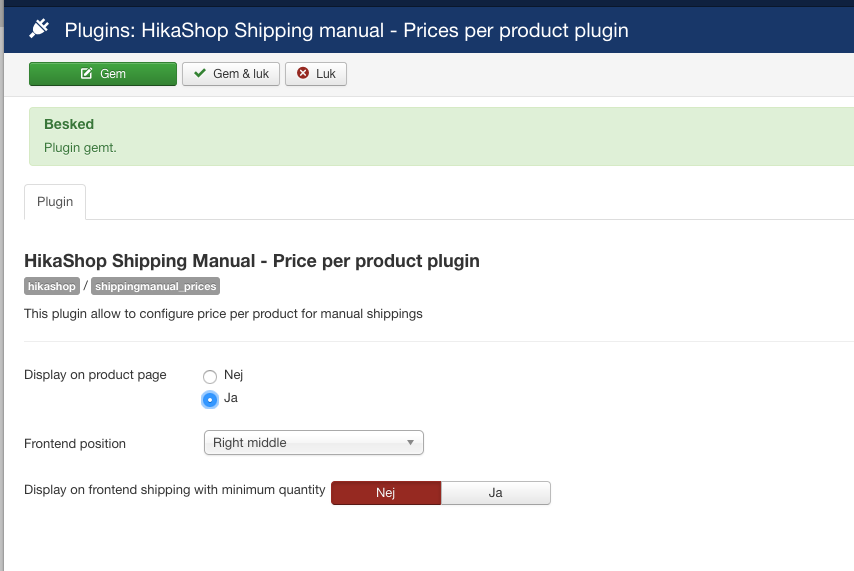Click the plugin description text
The image size is (854, 571).
[x=223, y=314]
